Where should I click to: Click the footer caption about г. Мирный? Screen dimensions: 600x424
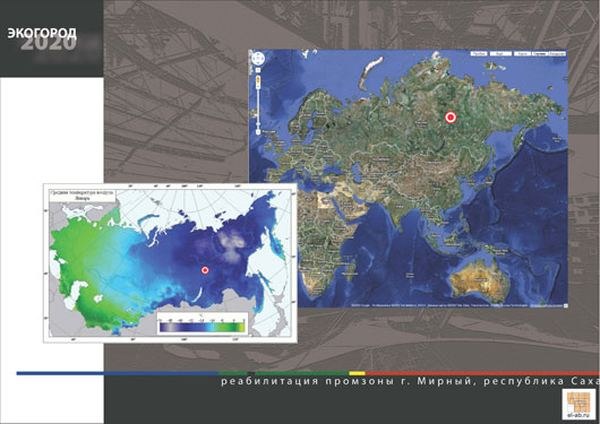point(408,382)
